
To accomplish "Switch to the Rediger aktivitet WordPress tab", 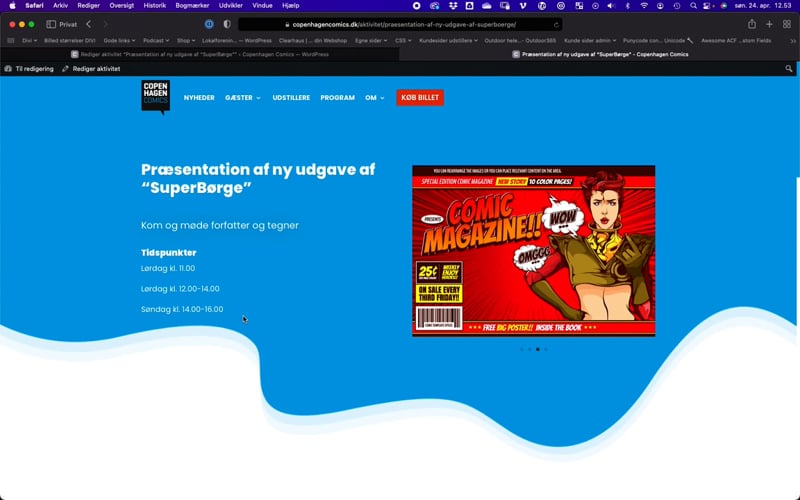I will [199, 54].
